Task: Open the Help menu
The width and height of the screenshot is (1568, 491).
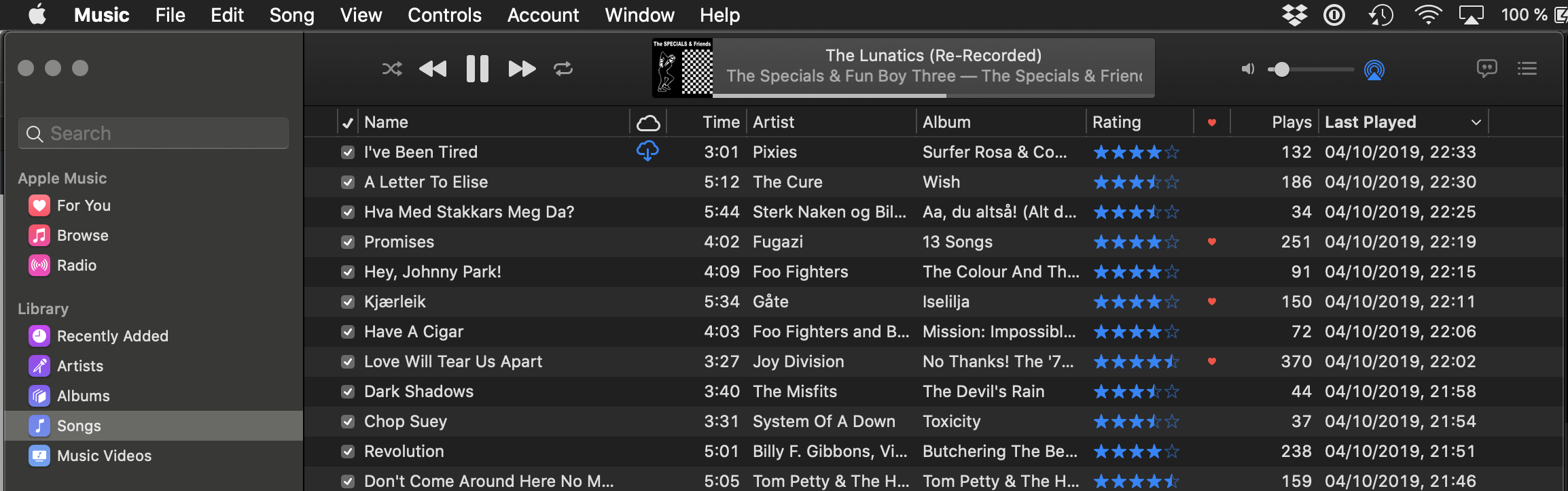Action: [x=719, y=15]
